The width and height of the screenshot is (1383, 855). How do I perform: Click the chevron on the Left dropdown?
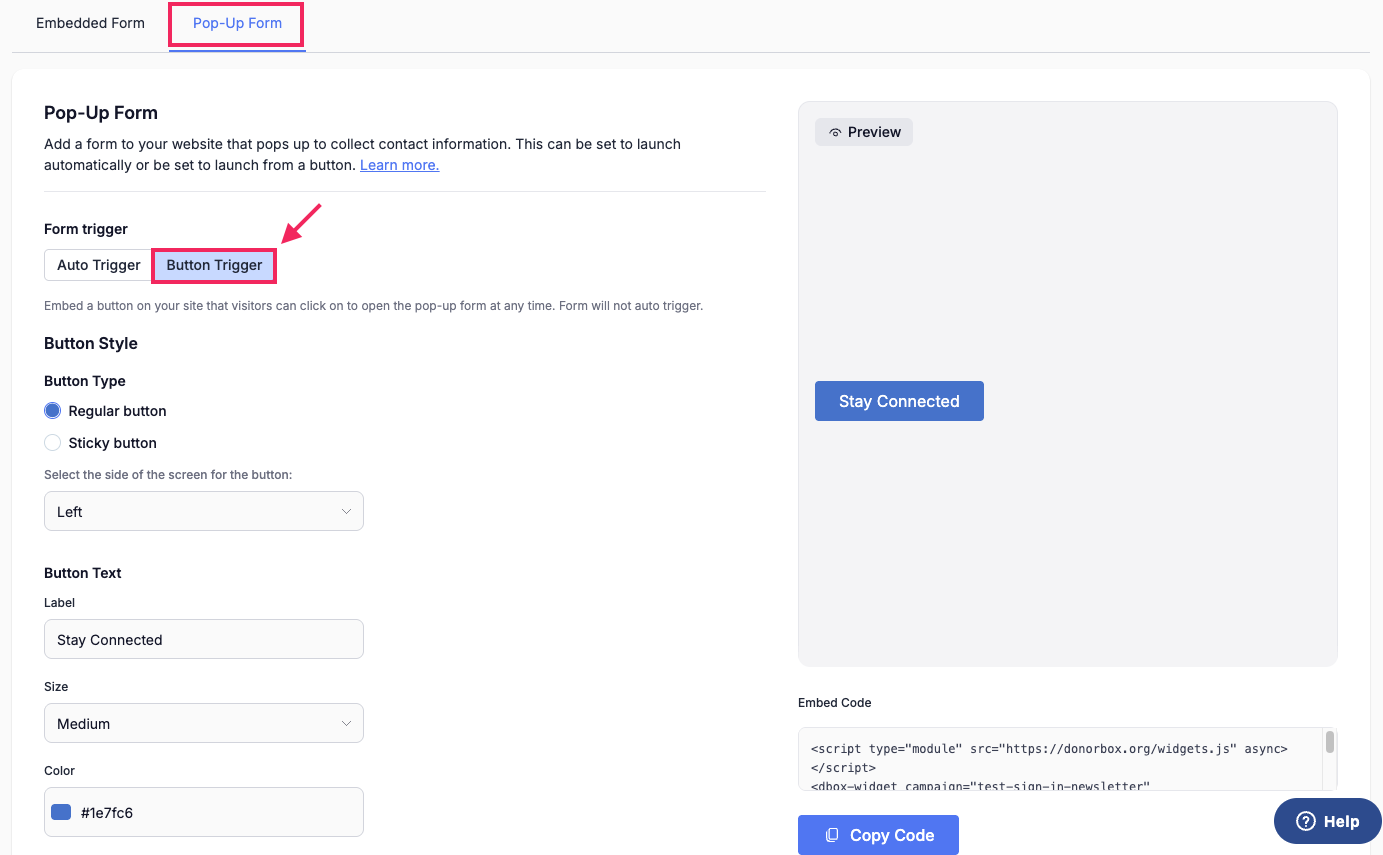(346, 511)
